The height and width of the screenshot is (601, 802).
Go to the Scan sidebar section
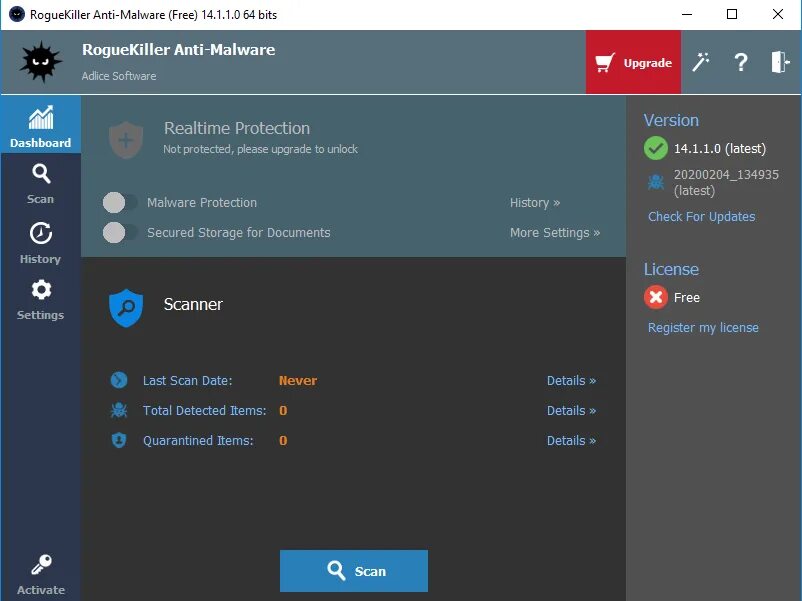(40, 184)
